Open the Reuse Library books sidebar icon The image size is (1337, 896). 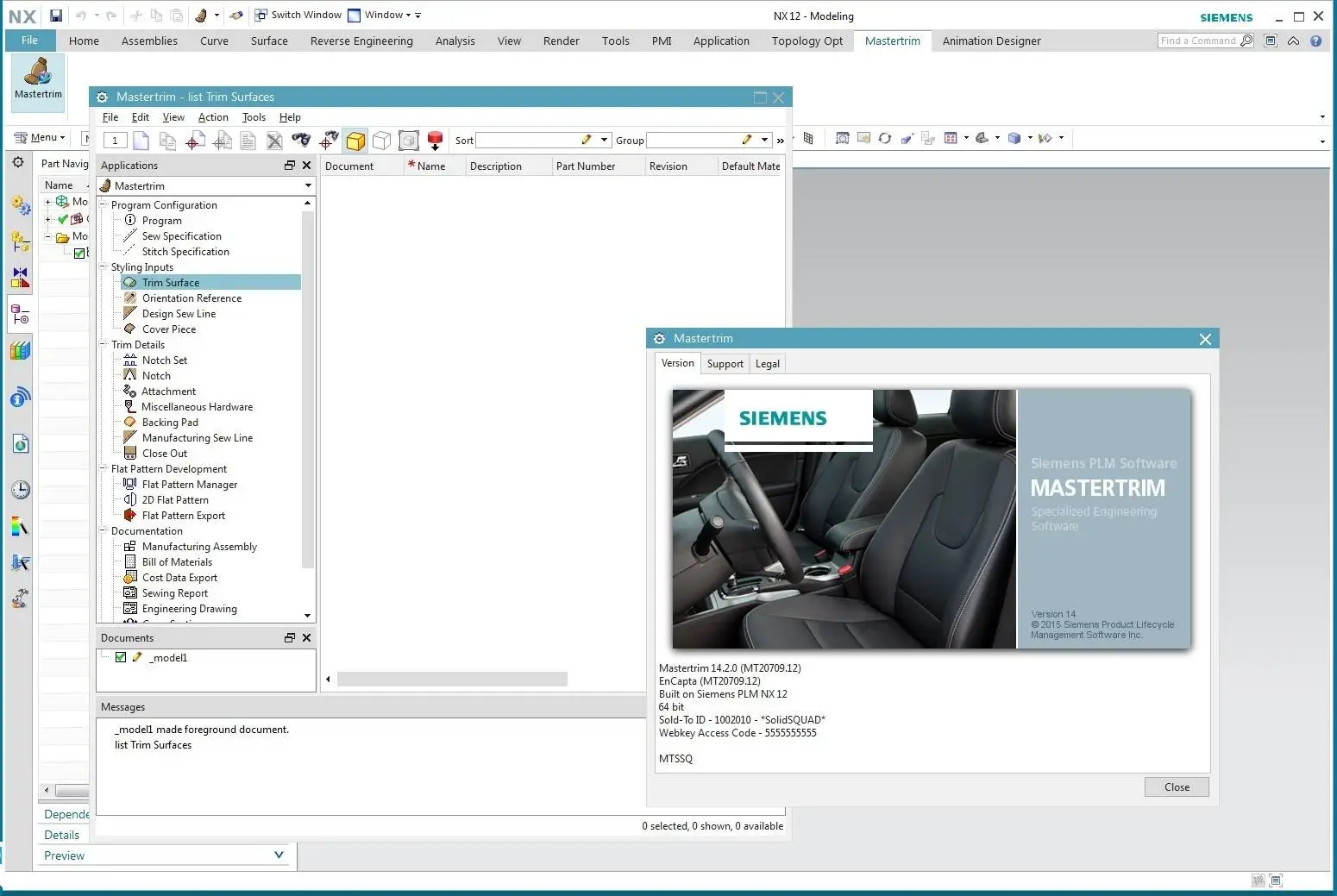(20, 350)
